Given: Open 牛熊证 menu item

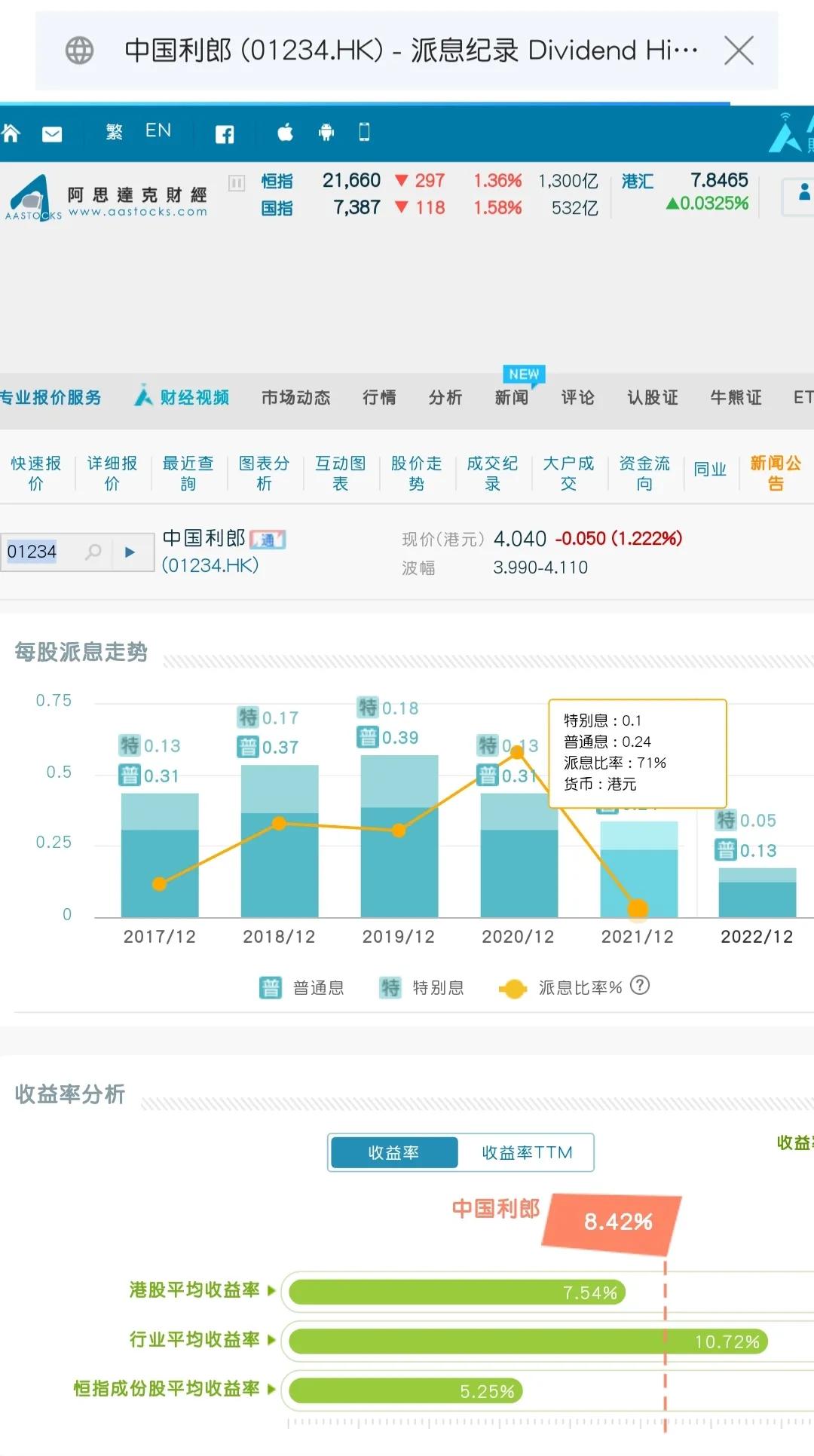Looking at the screenshot, I should click(736, 398).
